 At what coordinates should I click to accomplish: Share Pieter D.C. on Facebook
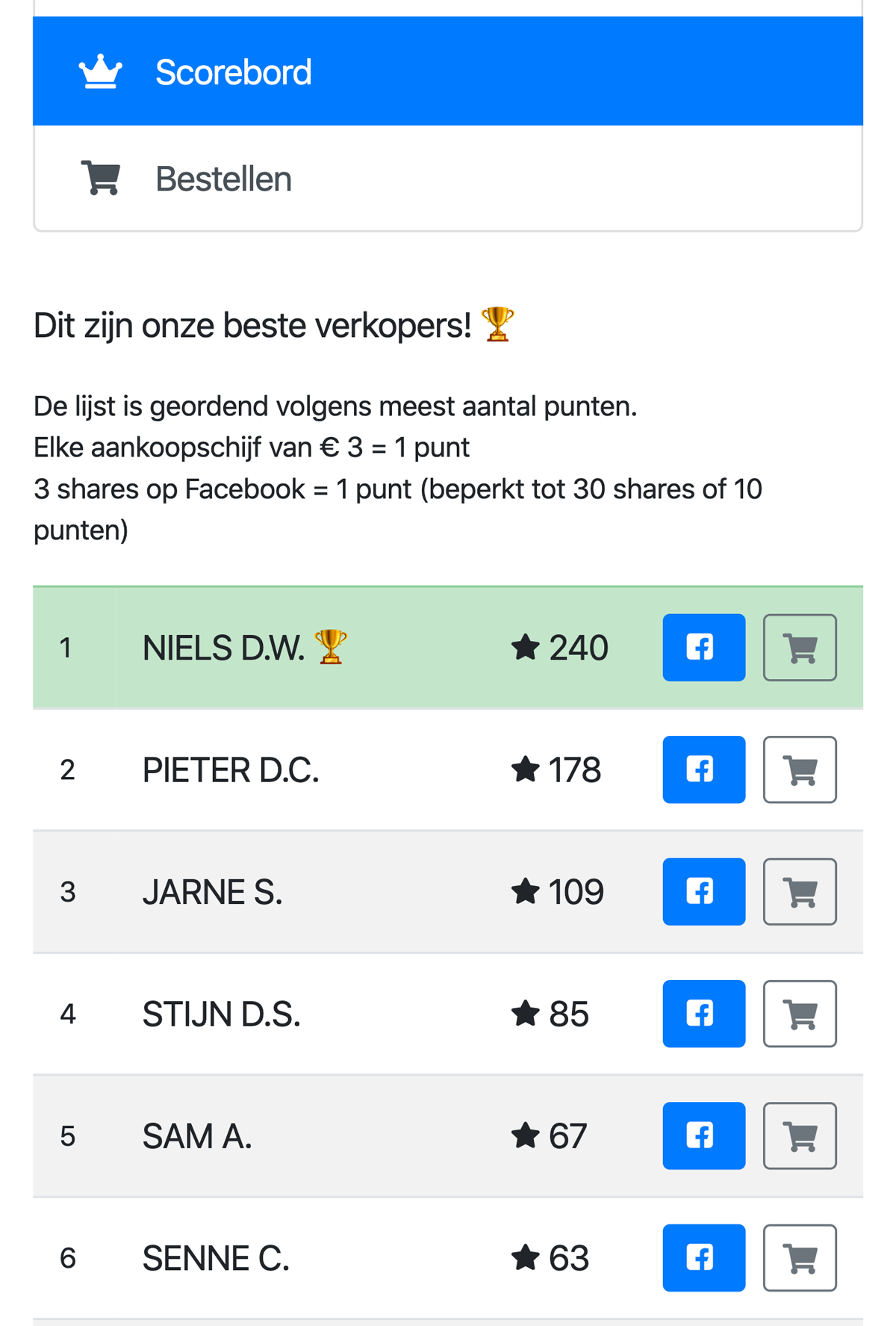[703, 769]
